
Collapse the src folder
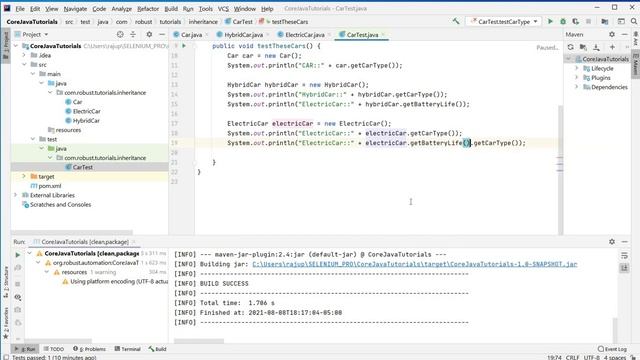24,64
